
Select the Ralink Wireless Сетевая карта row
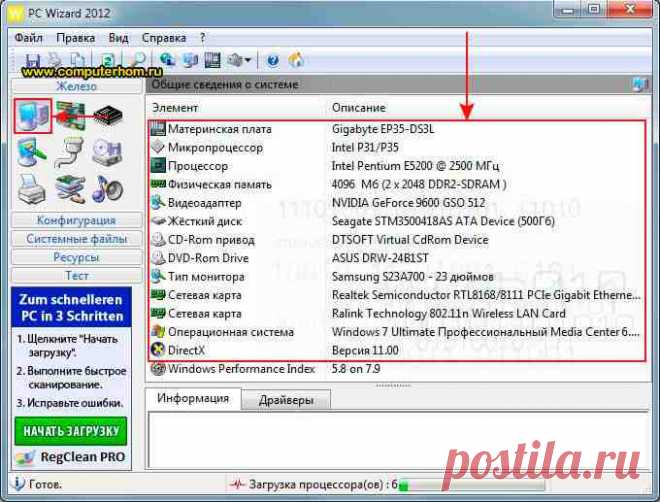(x=397, y=313)
